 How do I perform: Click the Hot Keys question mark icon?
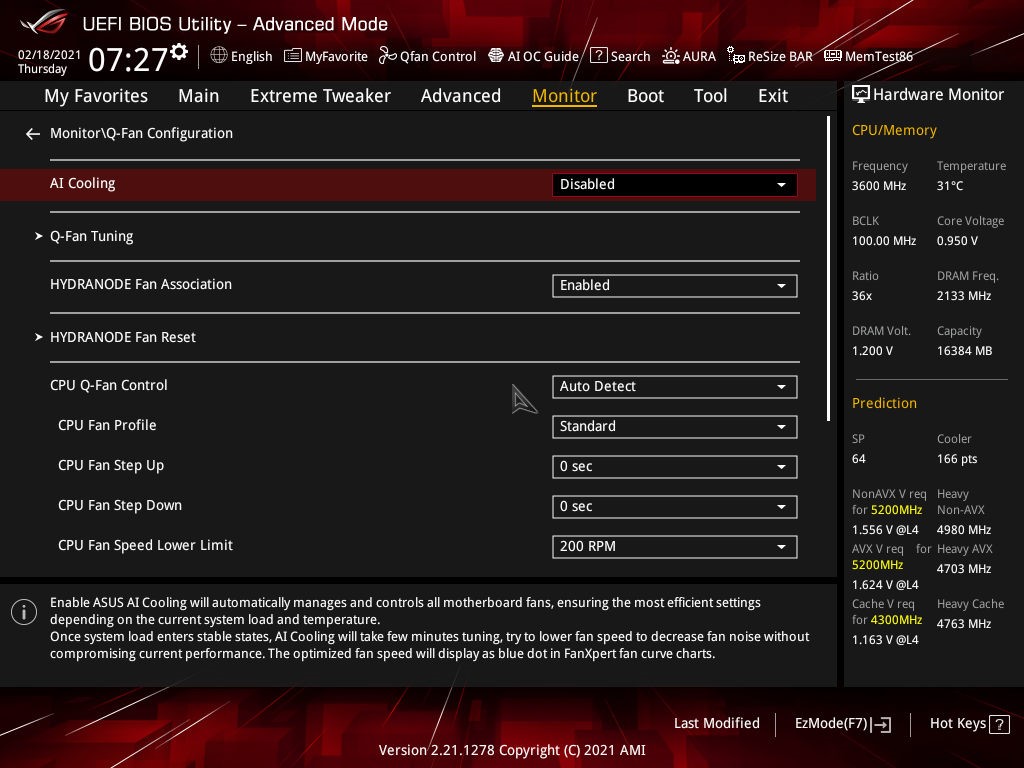pyautogui.click(x=999, y=724)
